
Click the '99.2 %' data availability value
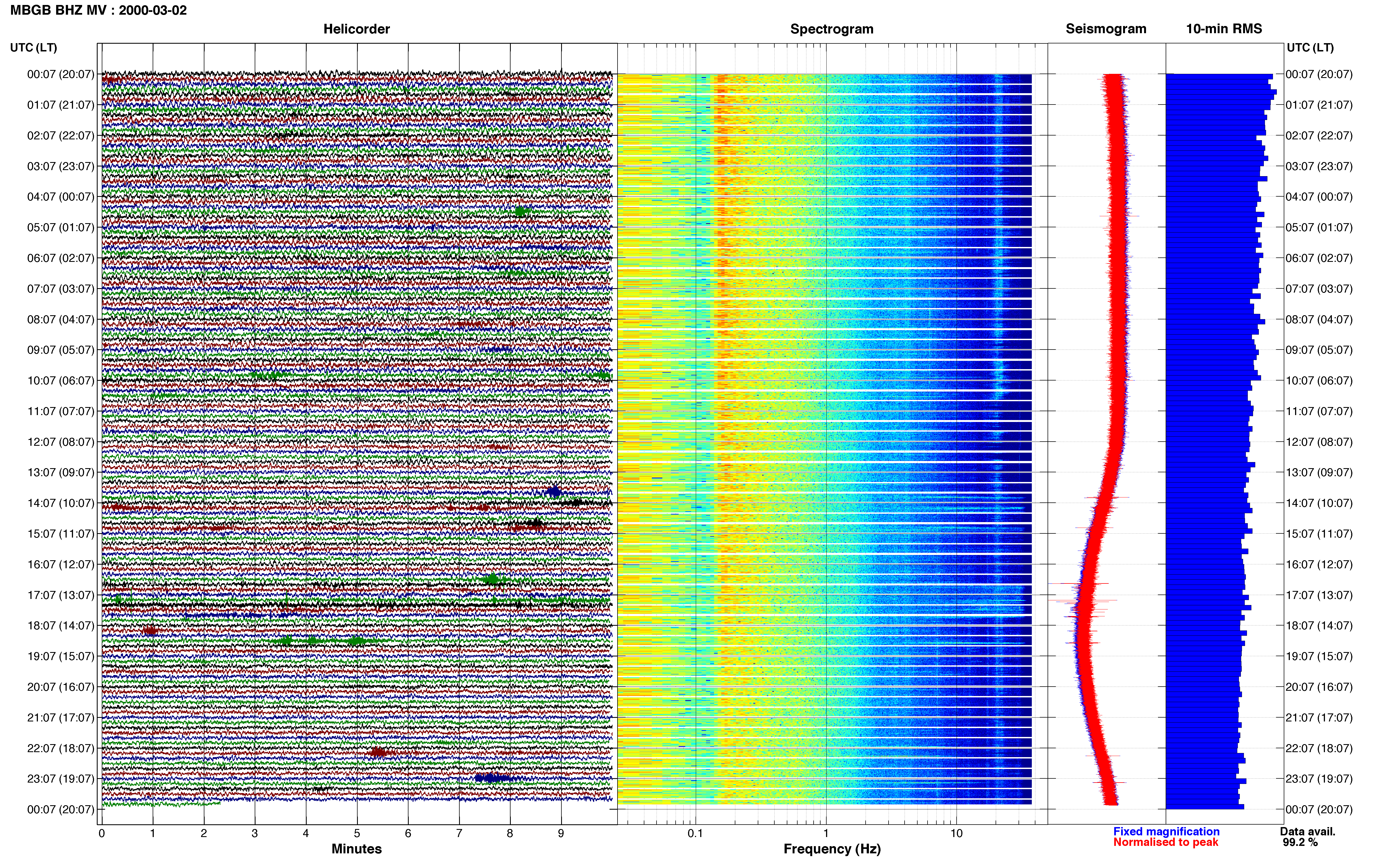[1300, 843]
